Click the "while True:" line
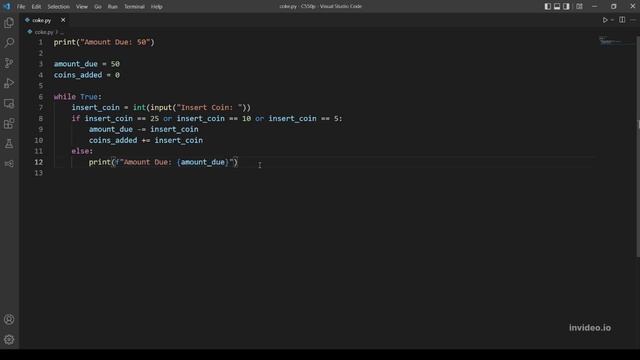640x360 pixels. click(78, 97)
